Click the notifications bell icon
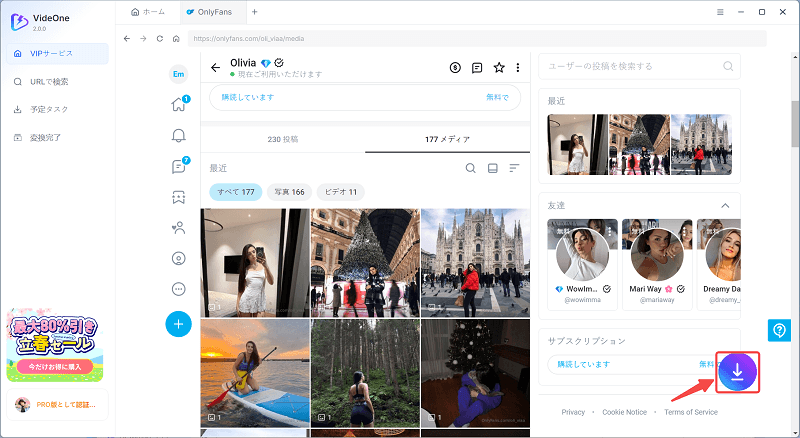Image resolution: width=800 pixels, height=438 pixels. tap(179, 135)
